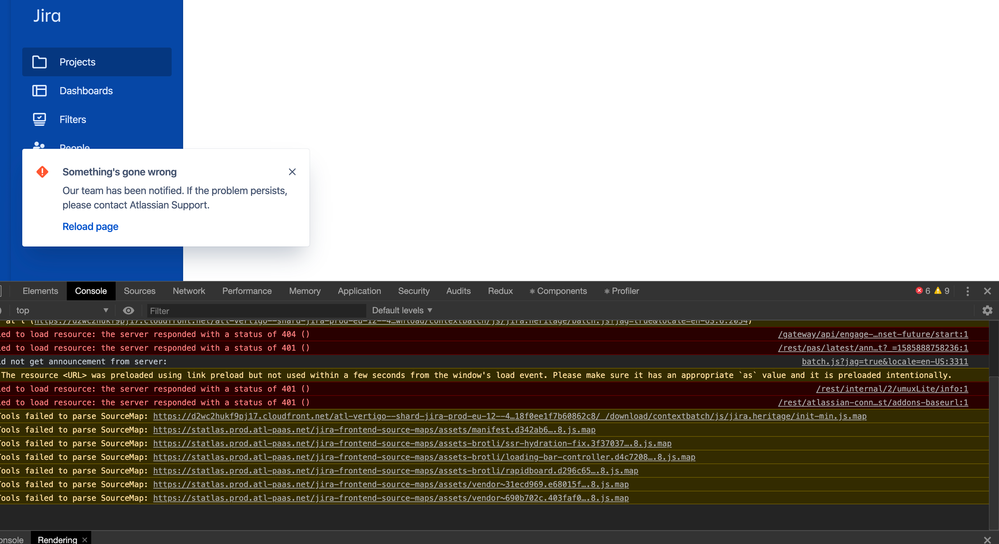Click the Projects folder icon
Image resolution: width=999 pixels, height=544 pixels.
[x=40, y=62]
